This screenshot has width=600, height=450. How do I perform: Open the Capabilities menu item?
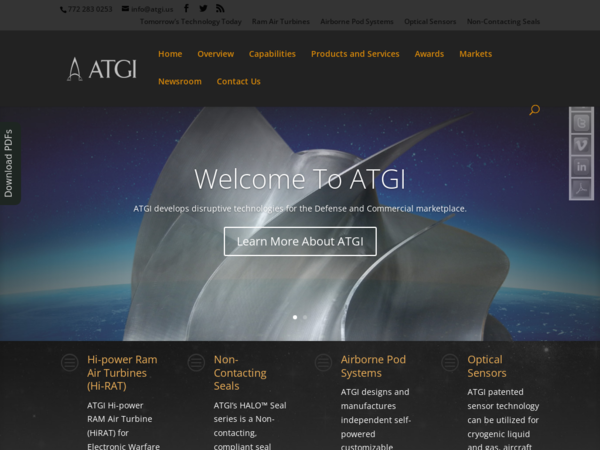(x=272, y=54)
